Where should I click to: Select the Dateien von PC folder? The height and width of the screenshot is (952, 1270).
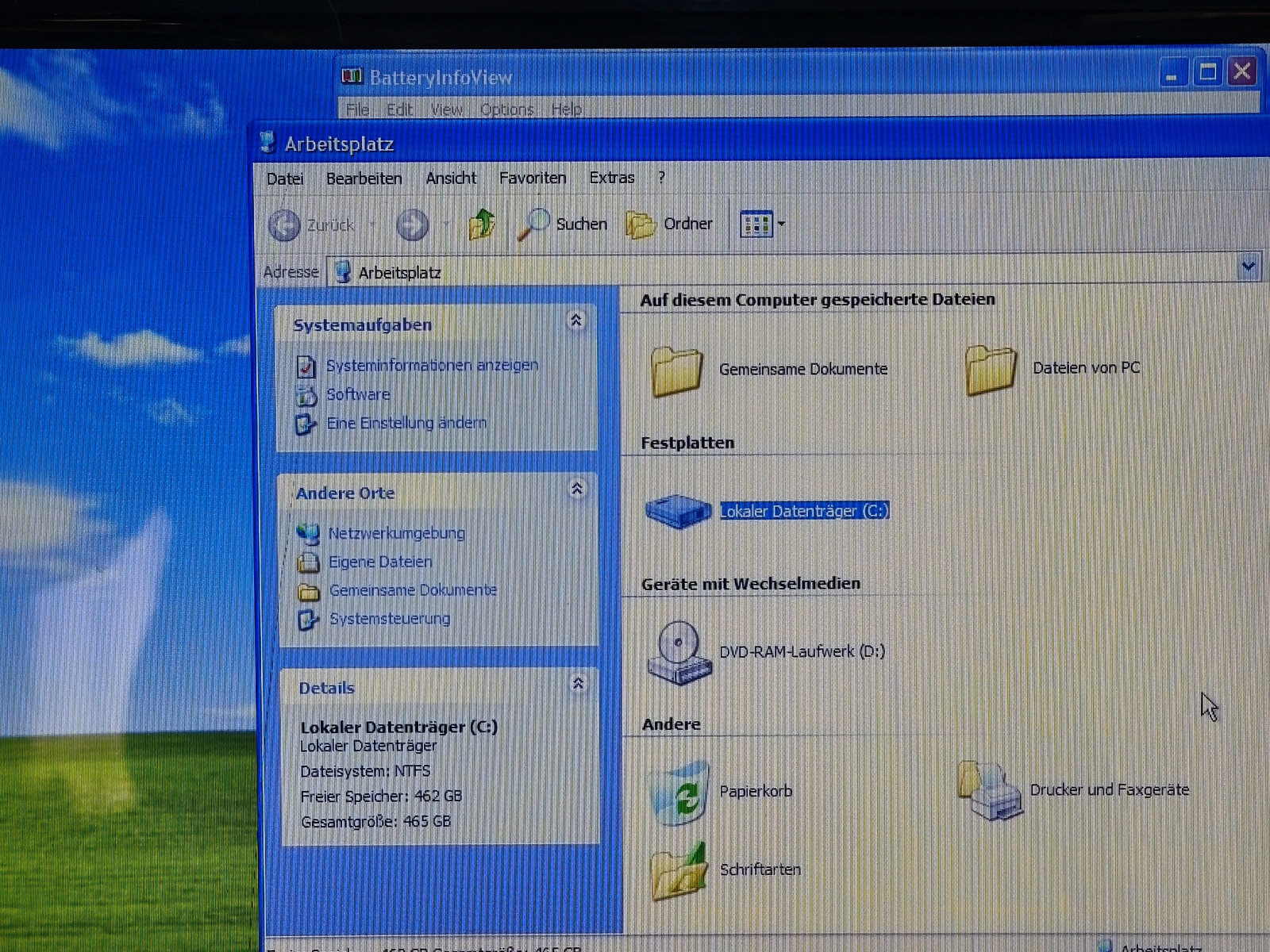coord(990,369)
